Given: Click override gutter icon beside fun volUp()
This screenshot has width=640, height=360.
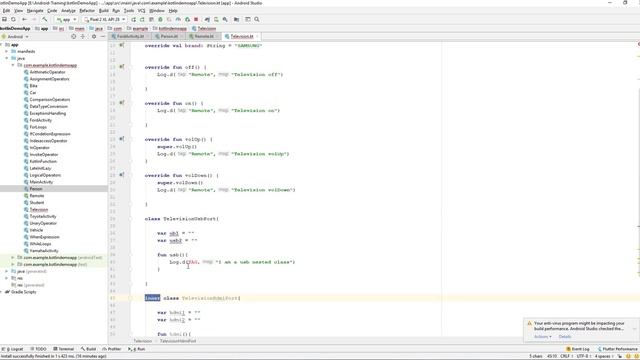Looking at the screenshot, I should (x=122, y=139).
